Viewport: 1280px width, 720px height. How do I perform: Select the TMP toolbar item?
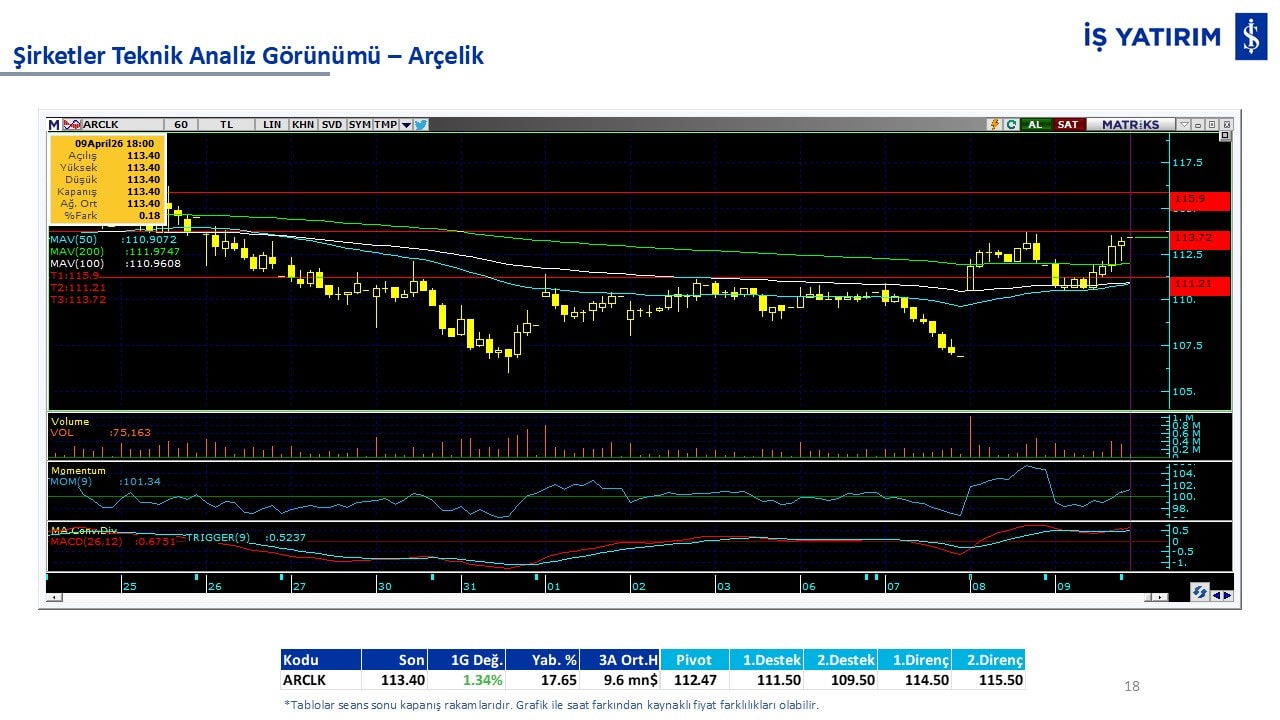tap(385, 125)
